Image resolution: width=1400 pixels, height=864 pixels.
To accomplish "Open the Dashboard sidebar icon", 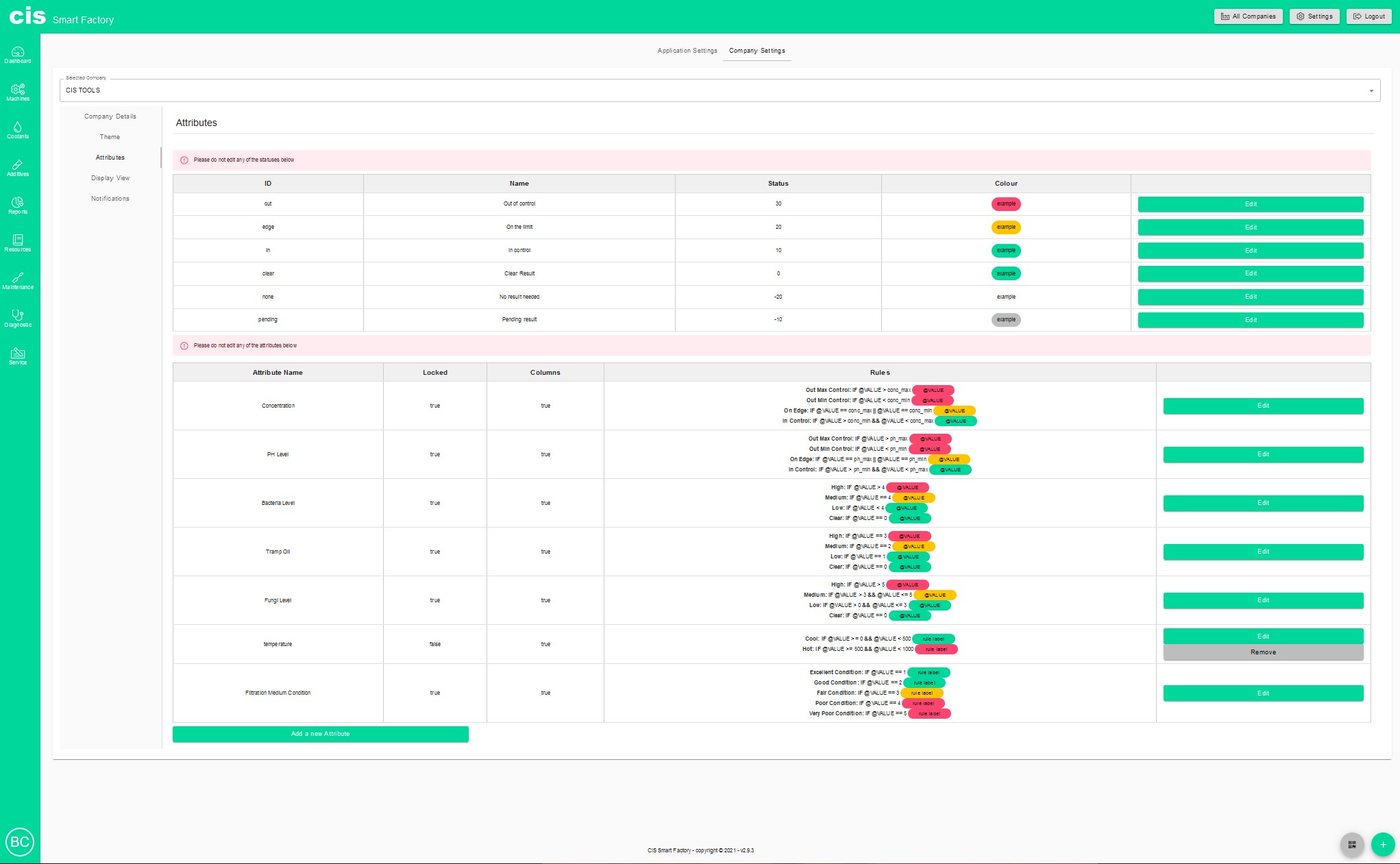I will point(18,55).
